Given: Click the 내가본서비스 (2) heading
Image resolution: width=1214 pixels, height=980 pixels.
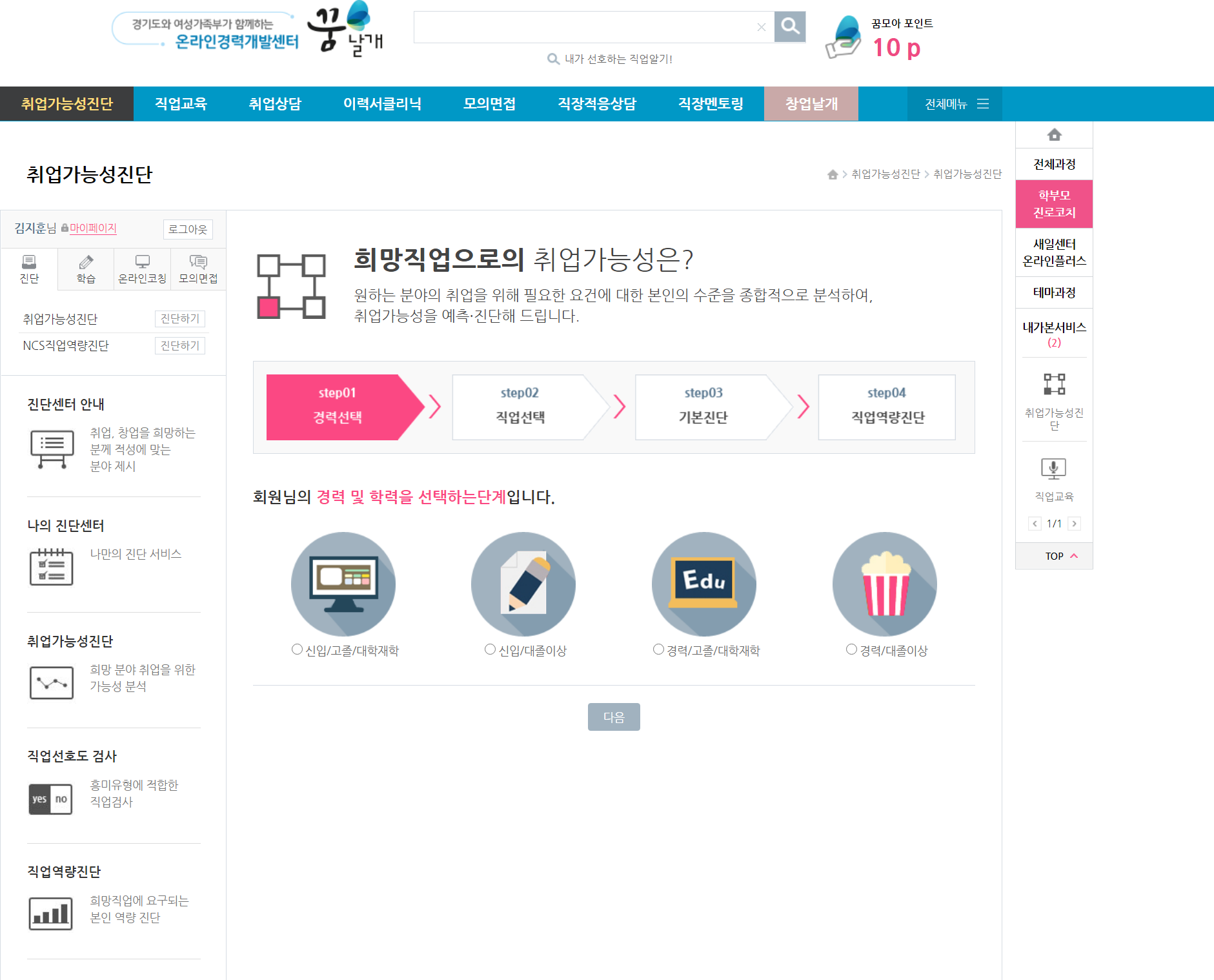Looking at the screenshot, I should (1054, 334).
